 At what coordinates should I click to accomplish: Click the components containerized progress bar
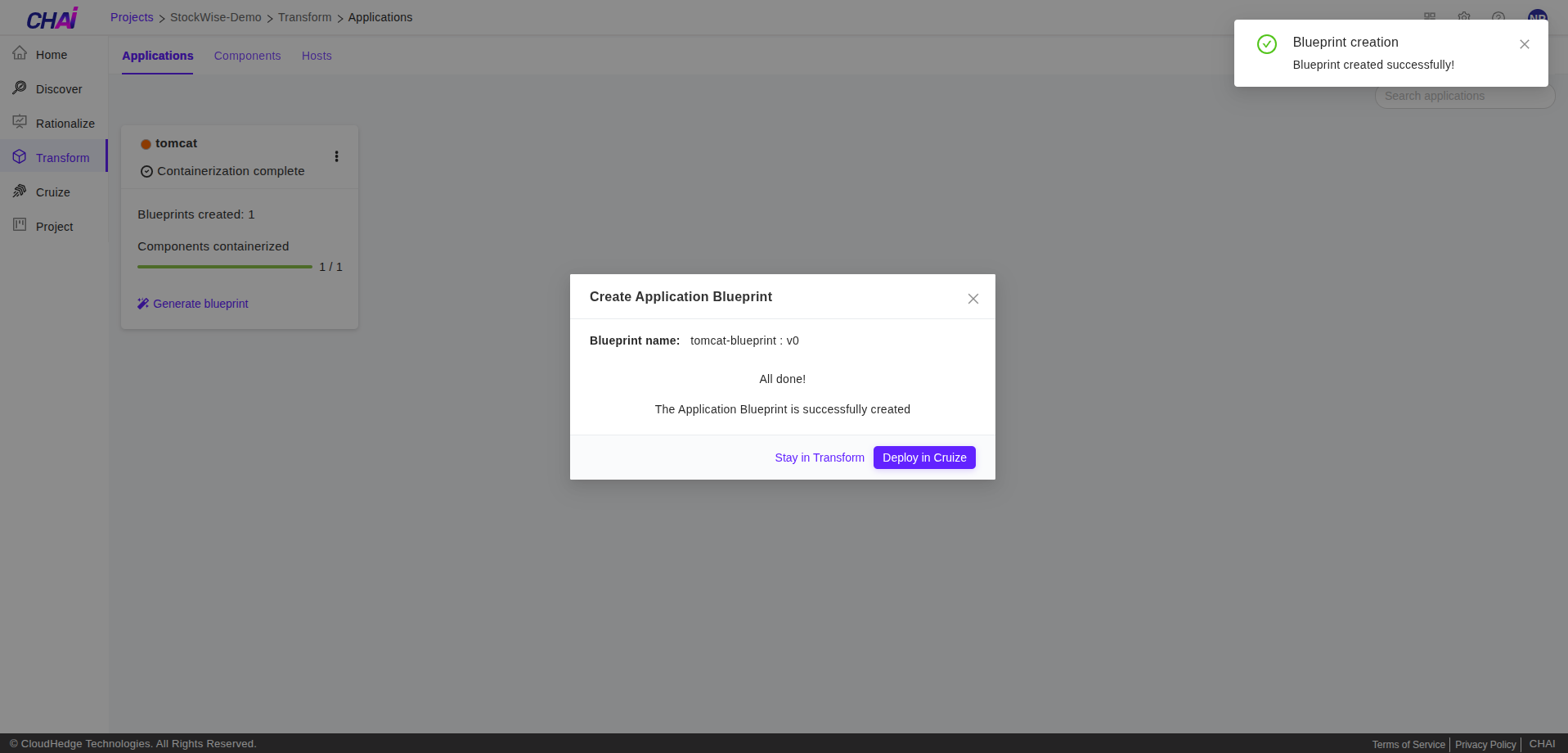click(224, 266)
